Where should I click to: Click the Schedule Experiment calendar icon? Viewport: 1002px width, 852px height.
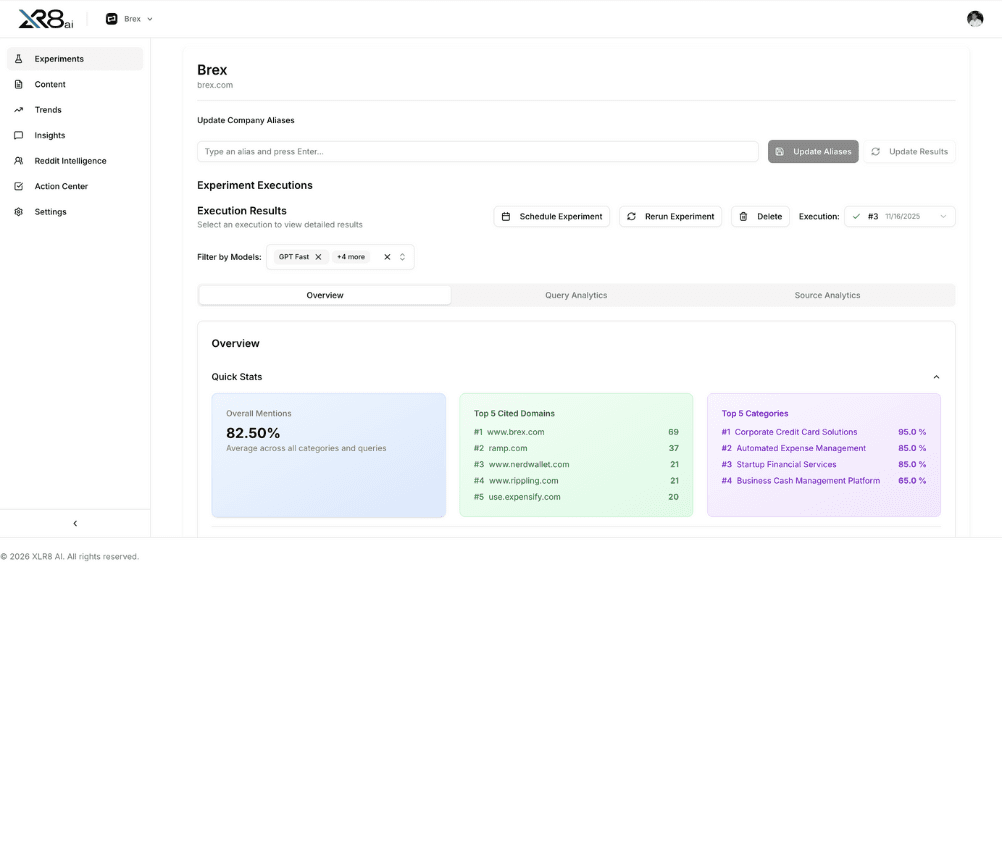tap(508, 216)
